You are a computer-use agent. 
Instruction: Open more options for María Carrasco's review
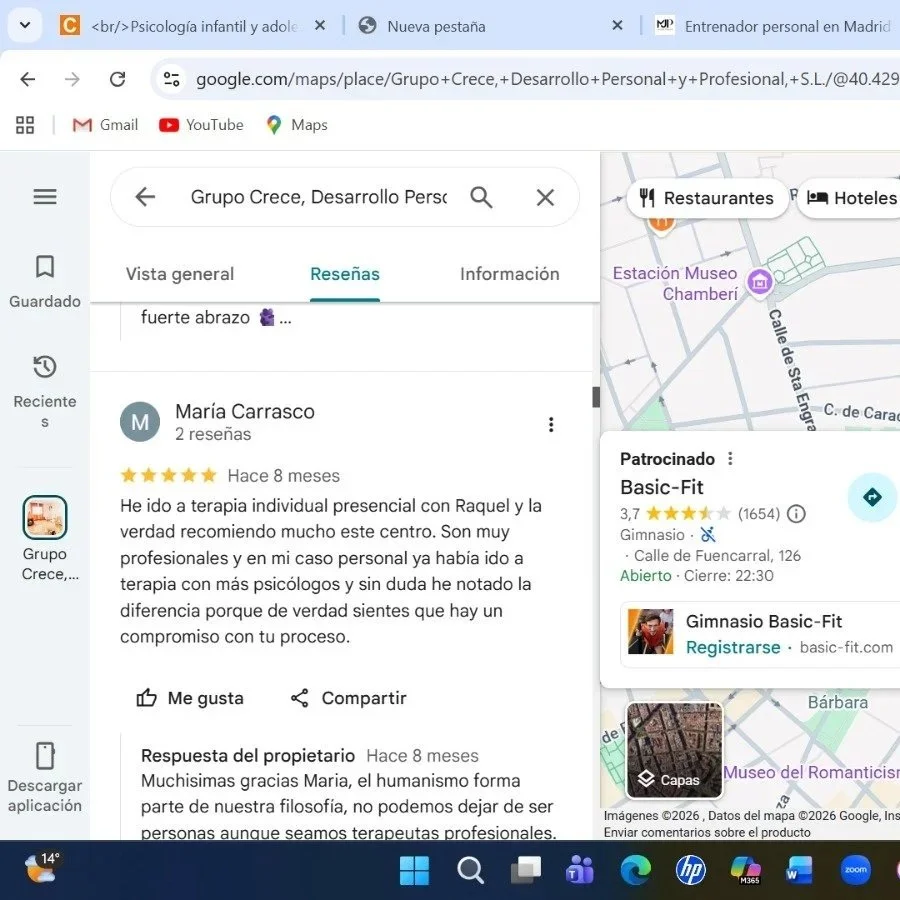[x=551, y=424]
